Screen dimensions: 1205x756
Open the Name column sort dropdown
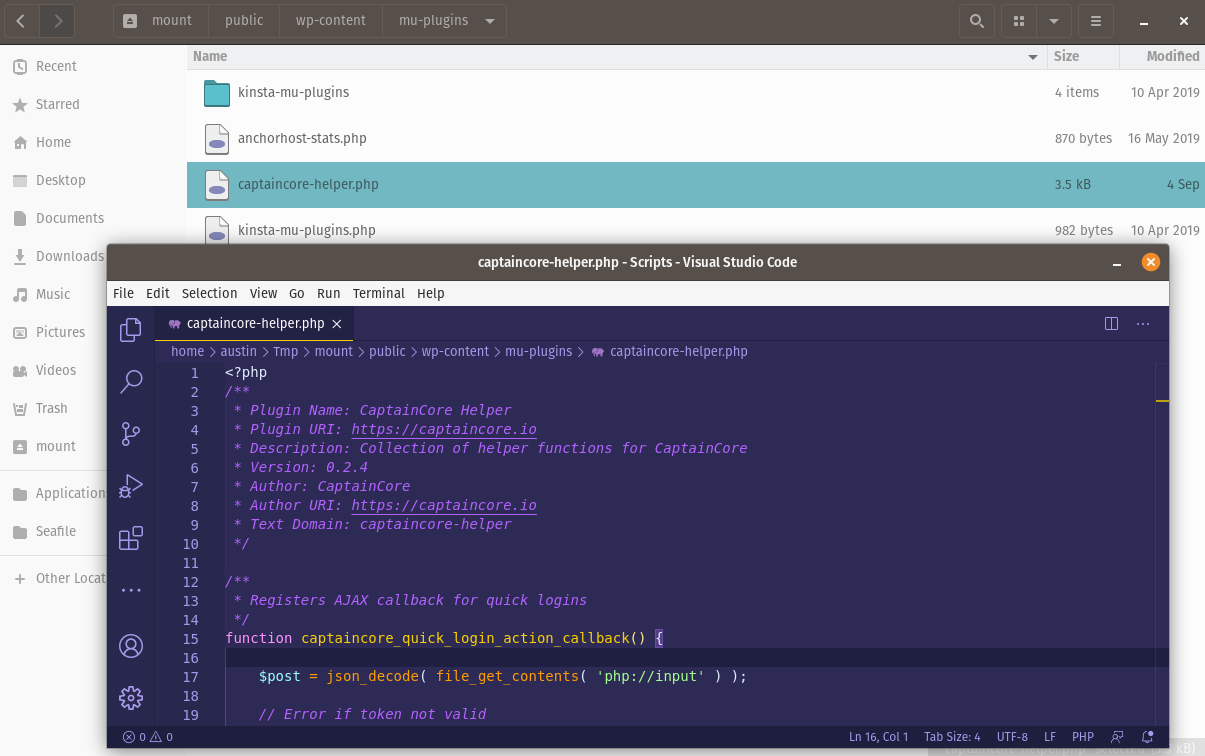point(1032,56)
